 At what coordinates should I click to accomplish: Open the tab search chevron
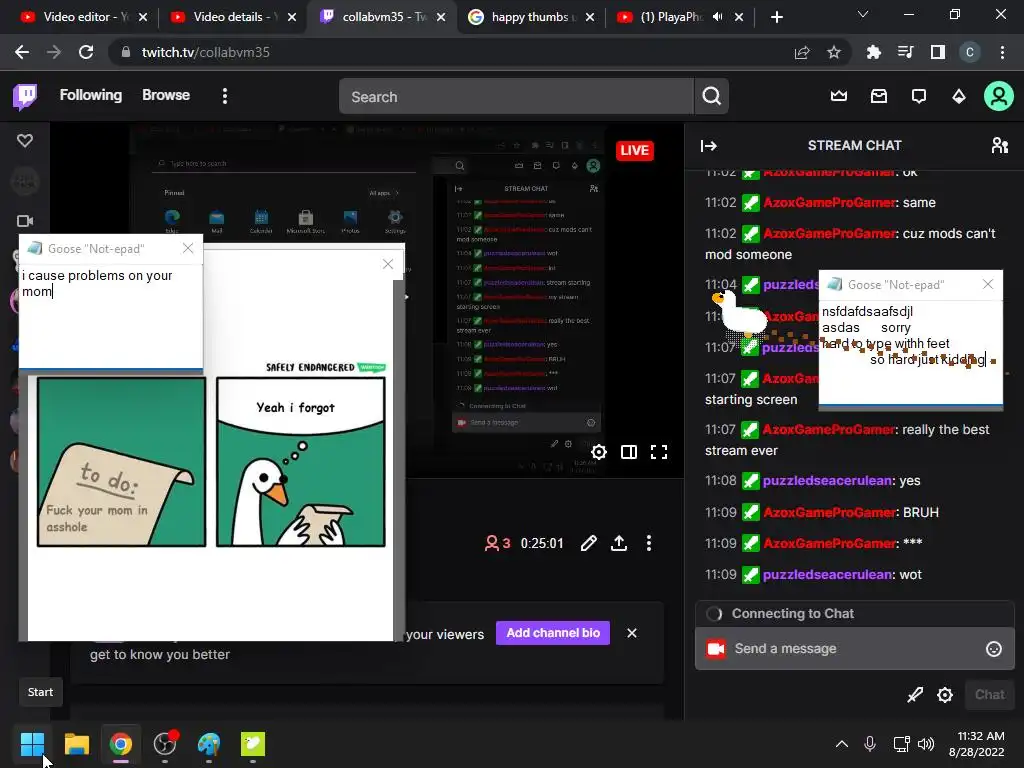tap(863, 14)
